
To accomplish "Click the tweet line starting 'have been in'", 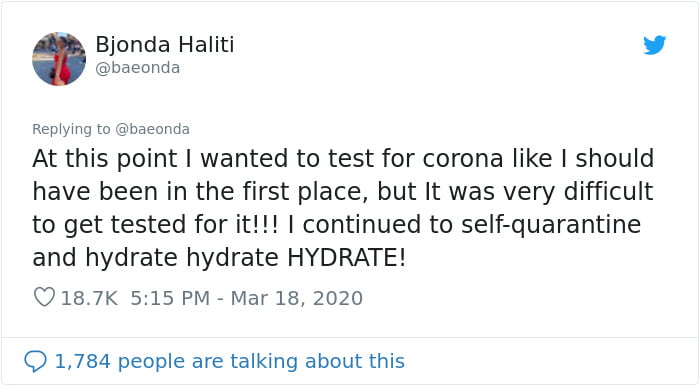I will (342, 192).
